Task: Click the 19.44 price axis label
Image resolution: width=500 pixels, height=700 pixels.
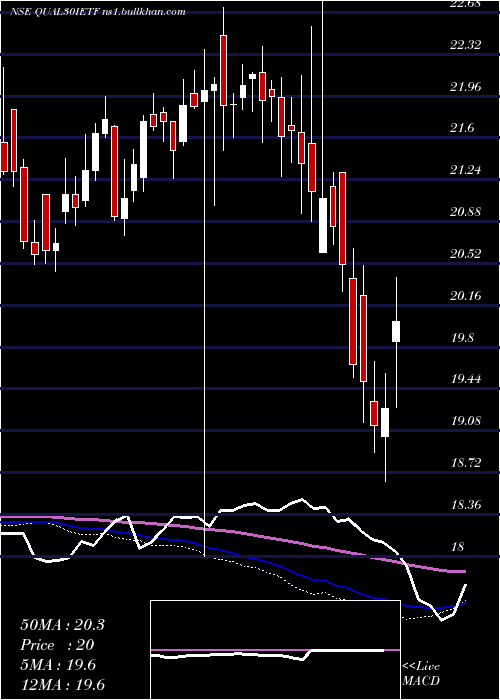Action: [x=465, y=379]
